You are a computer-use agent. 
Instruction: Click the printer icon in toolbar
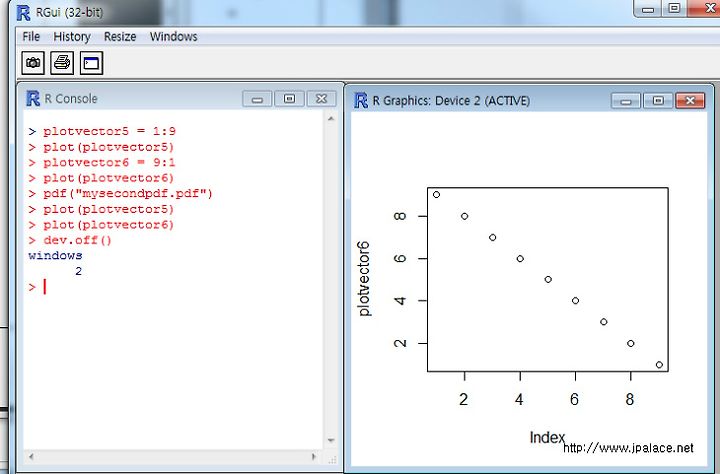[62, 63]
